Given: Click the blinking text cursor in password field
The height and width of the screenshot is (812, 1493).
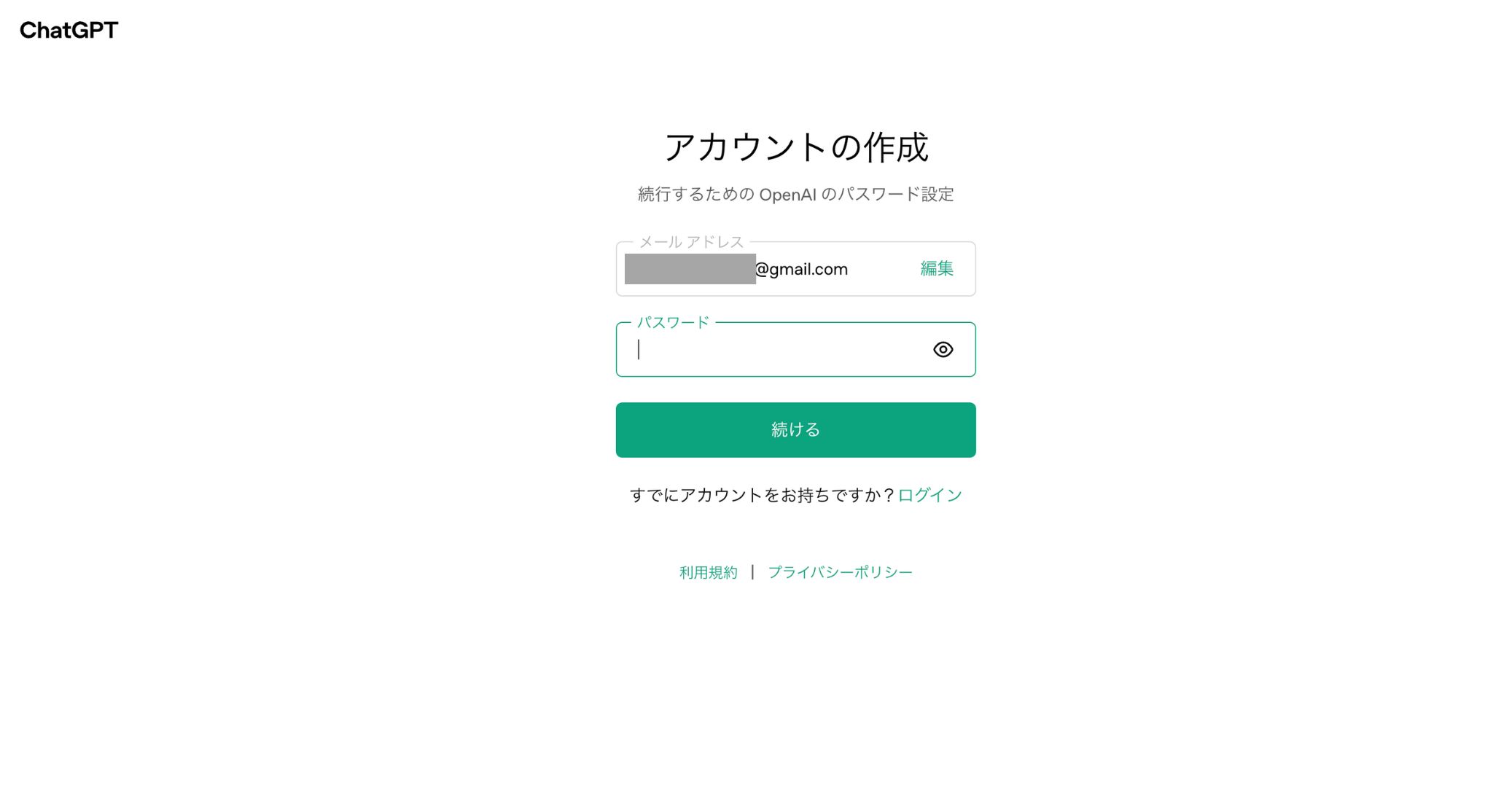Looking at the screenshot, I should (x=639, y=350).
